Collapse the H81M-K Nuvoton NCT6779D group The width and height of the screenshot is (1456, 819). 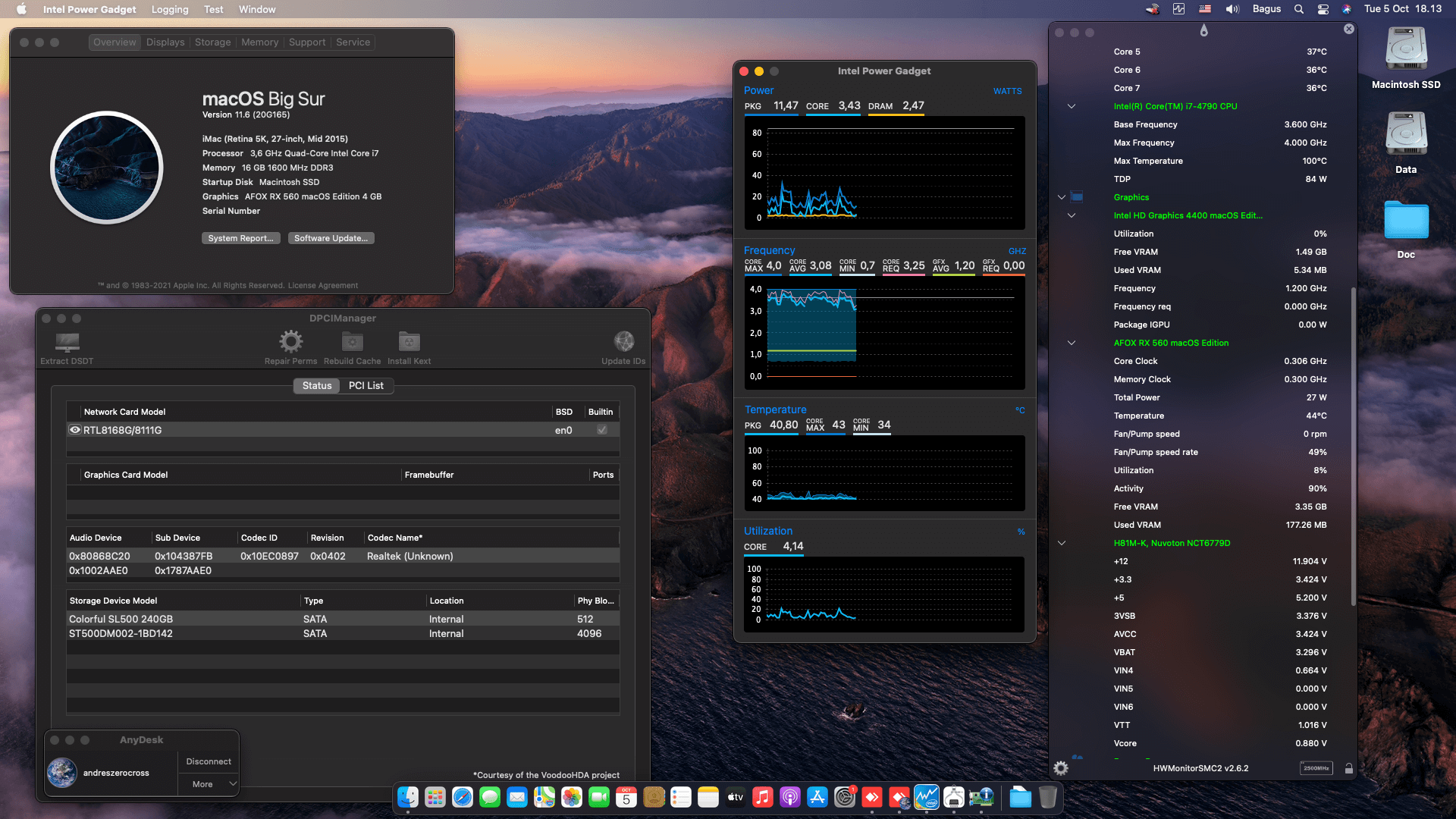coord(1062,543)
